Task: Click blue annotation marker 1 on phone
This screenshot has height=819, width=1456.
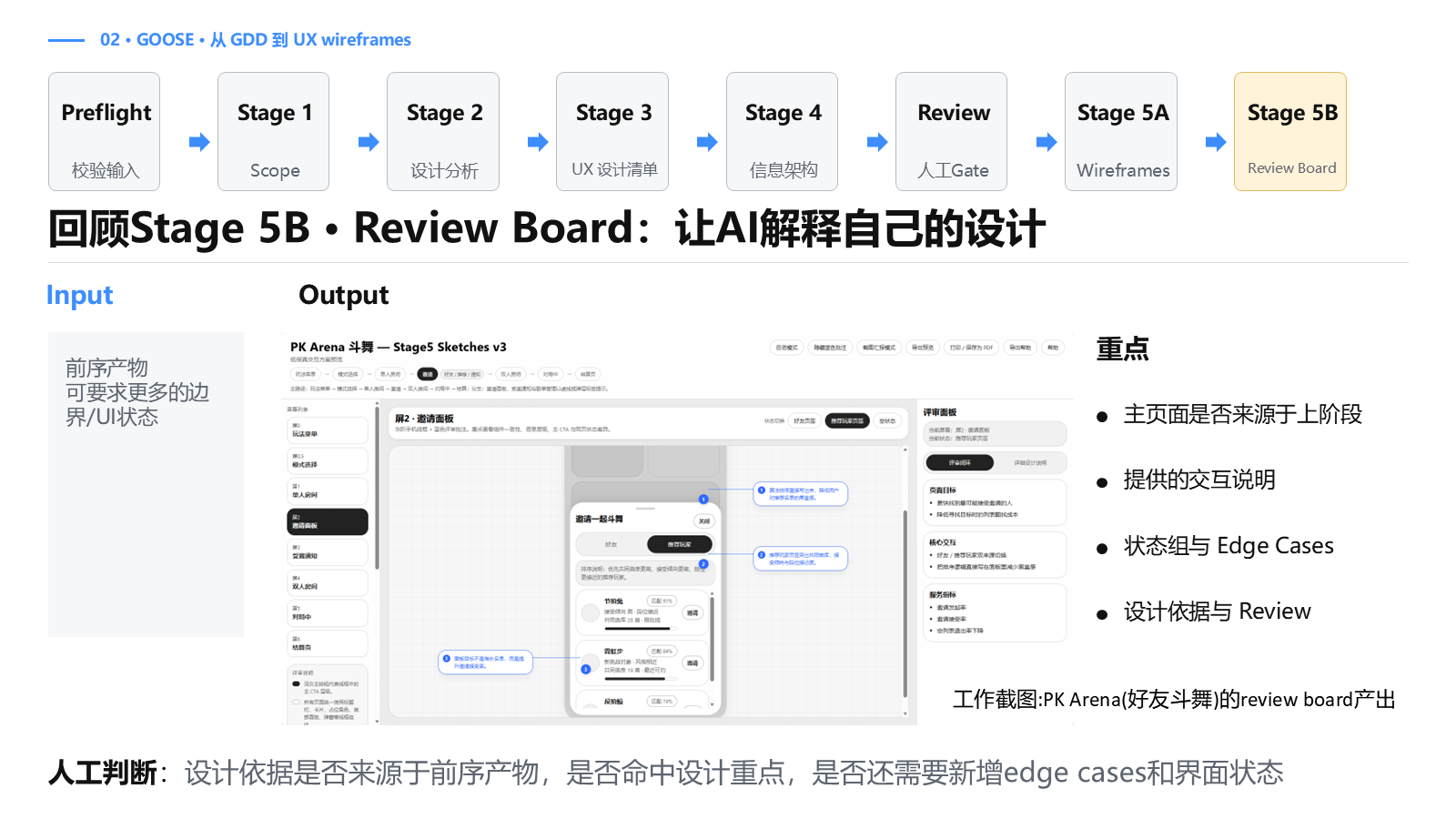Action: (703, 499)
